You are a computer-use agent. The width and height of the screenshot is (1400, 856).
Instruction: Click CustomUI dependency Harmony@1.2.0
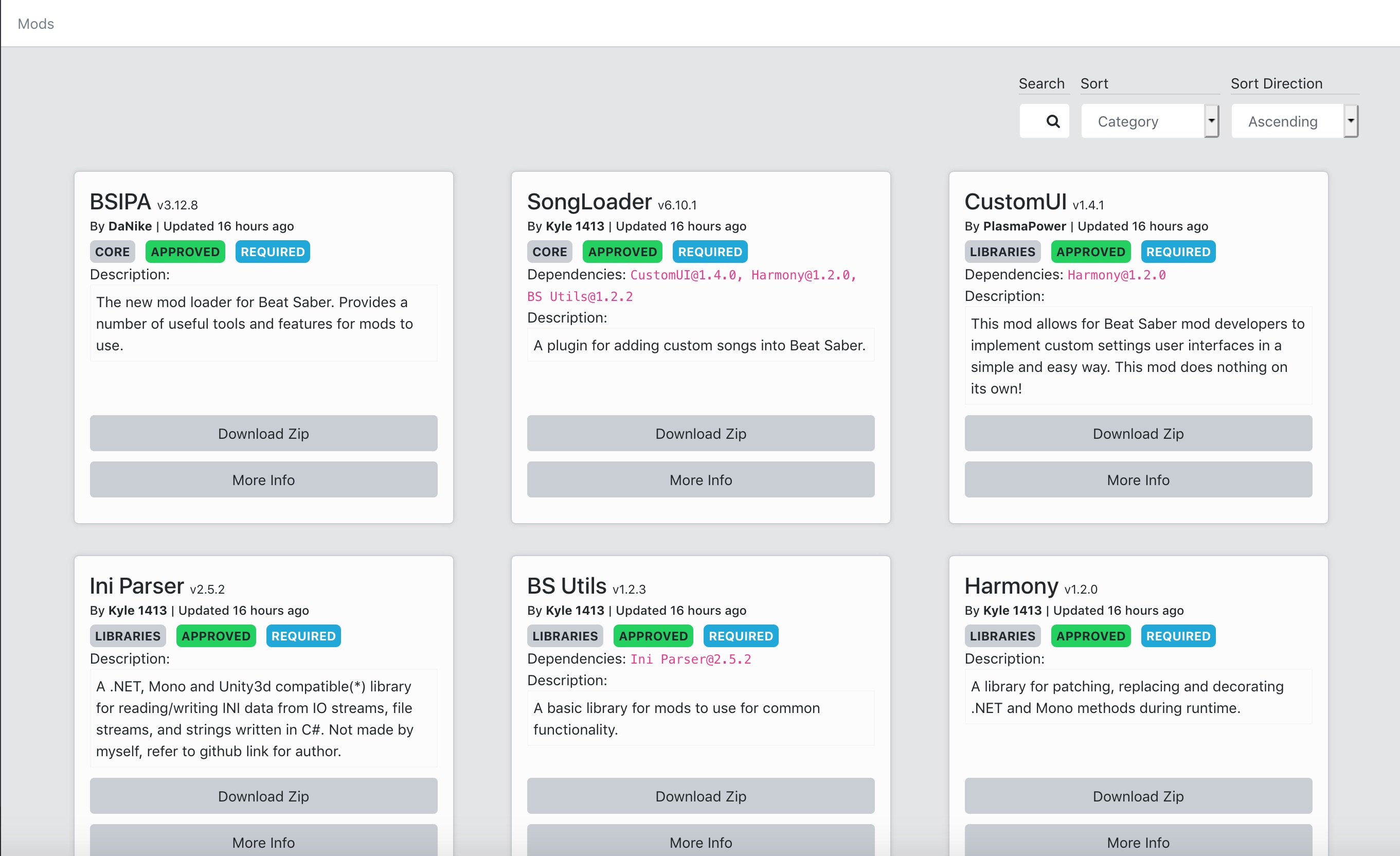pos(1117,275)
